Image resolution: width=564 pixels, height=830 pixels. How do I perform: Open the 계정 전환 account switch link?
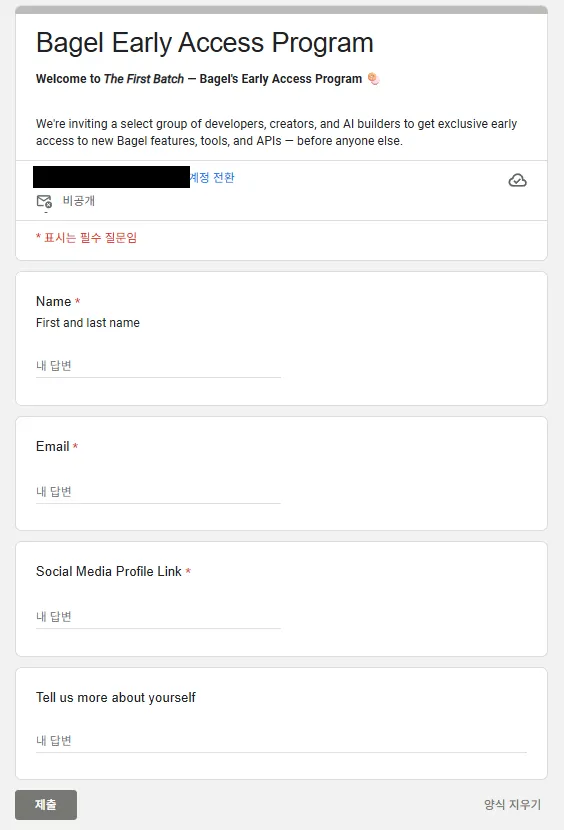[212, 177]
